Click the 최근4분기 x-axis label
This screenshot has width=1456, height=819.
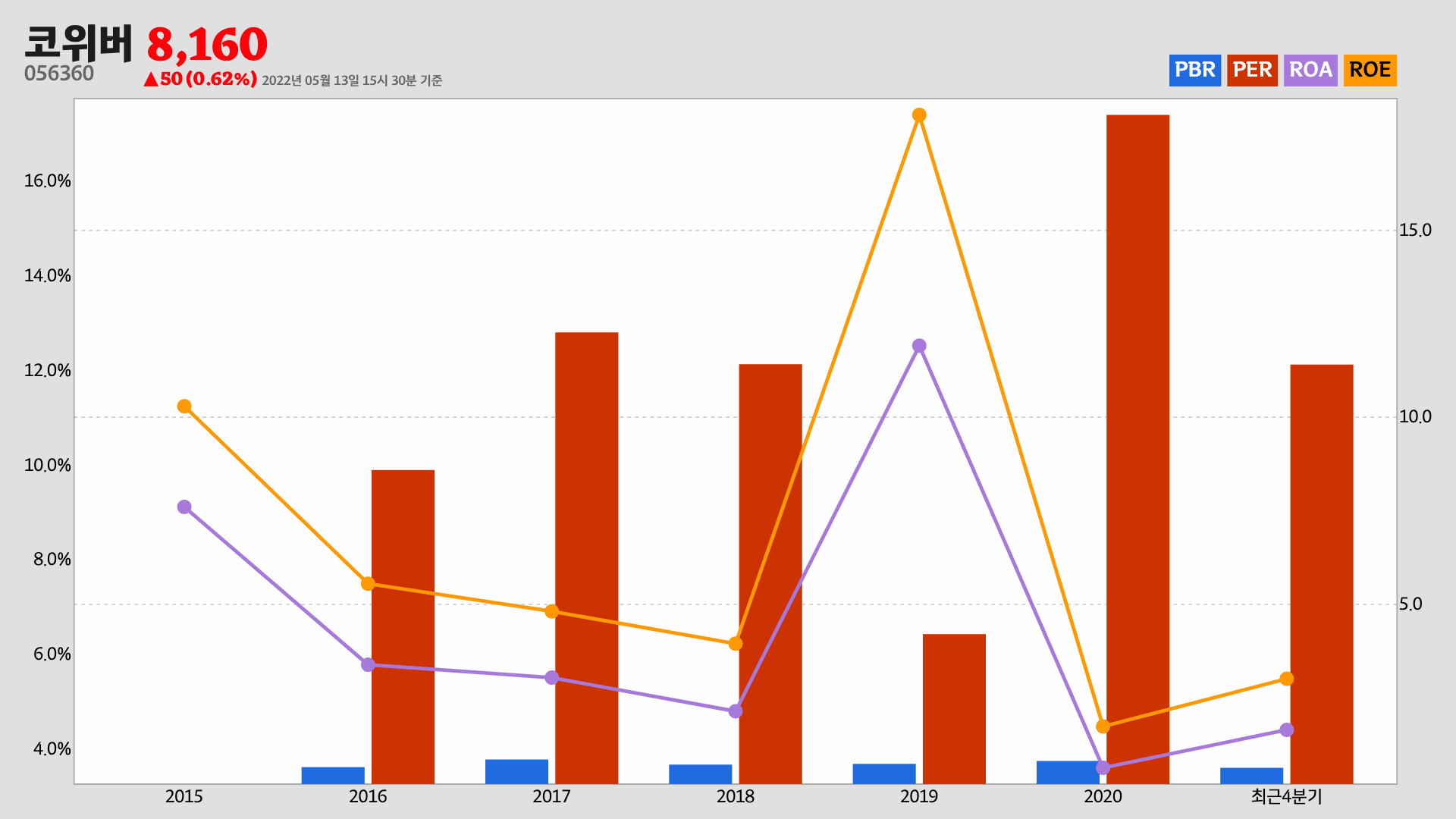pos(1287,796)
